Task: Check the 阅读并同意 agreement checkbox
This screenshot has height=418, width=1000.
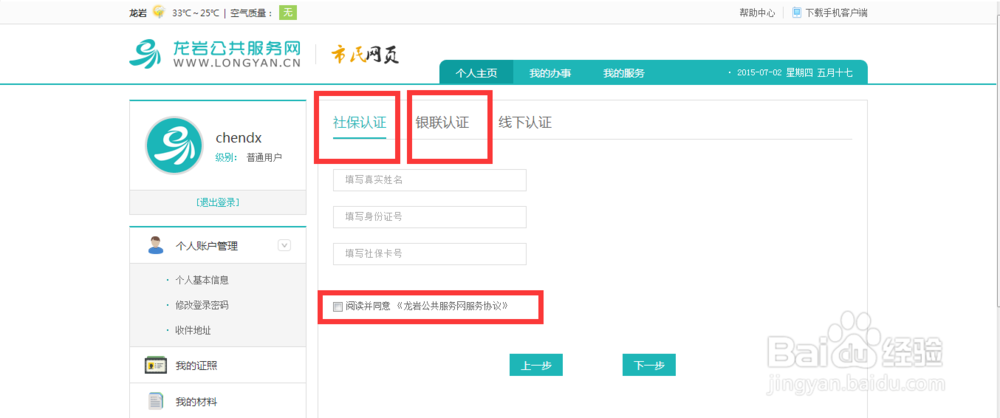Action: (337, 307)
